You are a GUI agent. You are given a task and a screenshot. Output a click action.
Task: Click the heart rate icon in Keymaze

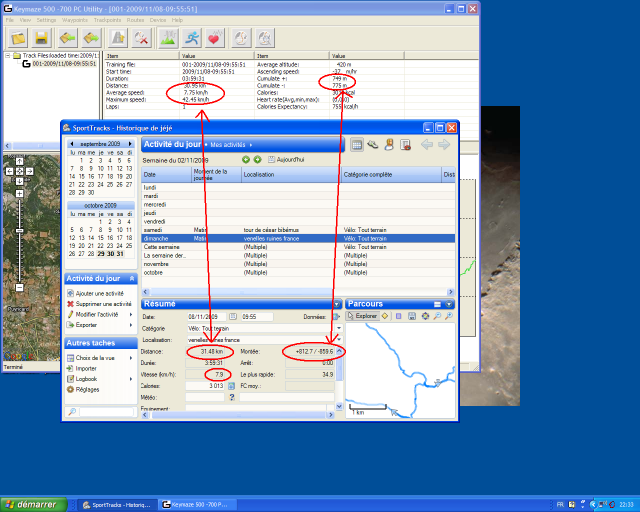(215, 38)
